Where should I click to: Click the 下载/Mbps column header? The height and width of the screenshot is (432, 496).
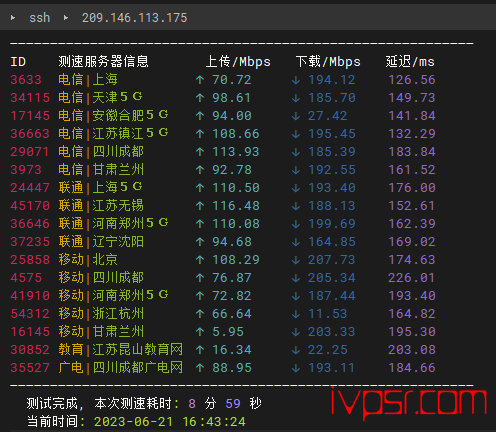[x=328, y=62]
